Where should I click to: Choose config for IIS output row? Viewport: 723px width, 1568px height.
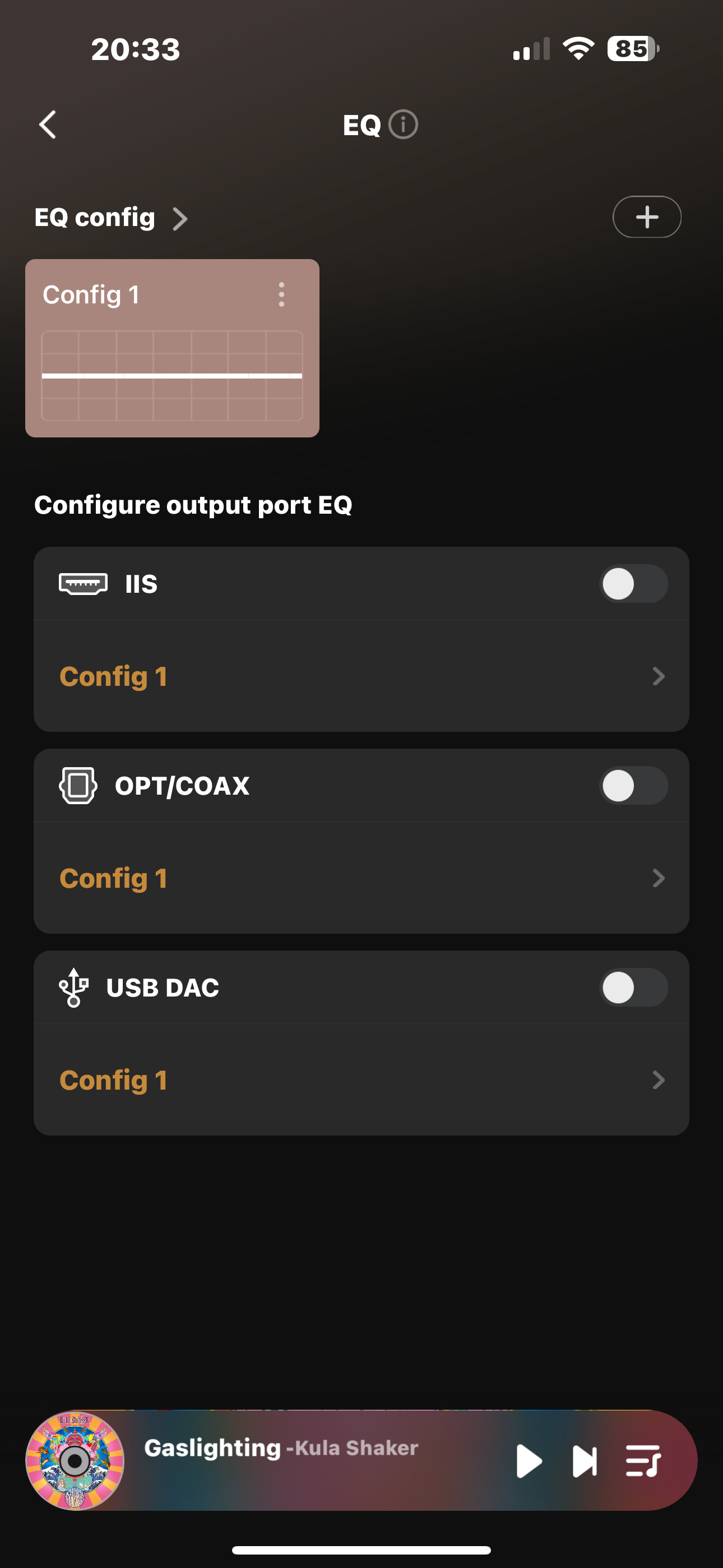pos(361,676)
